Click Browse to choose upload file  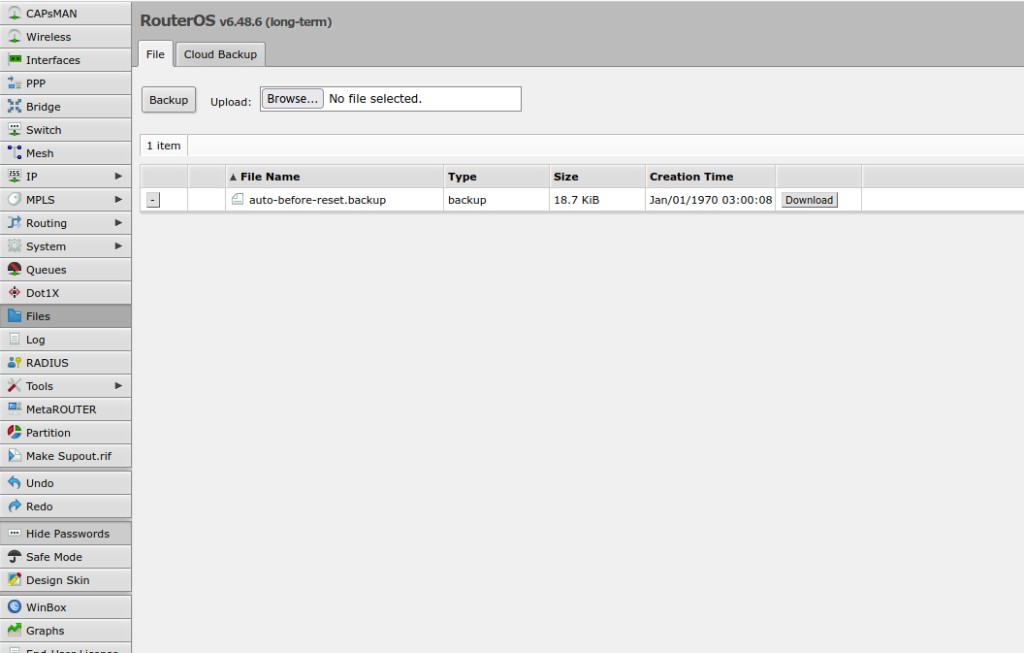click(292, 99)
